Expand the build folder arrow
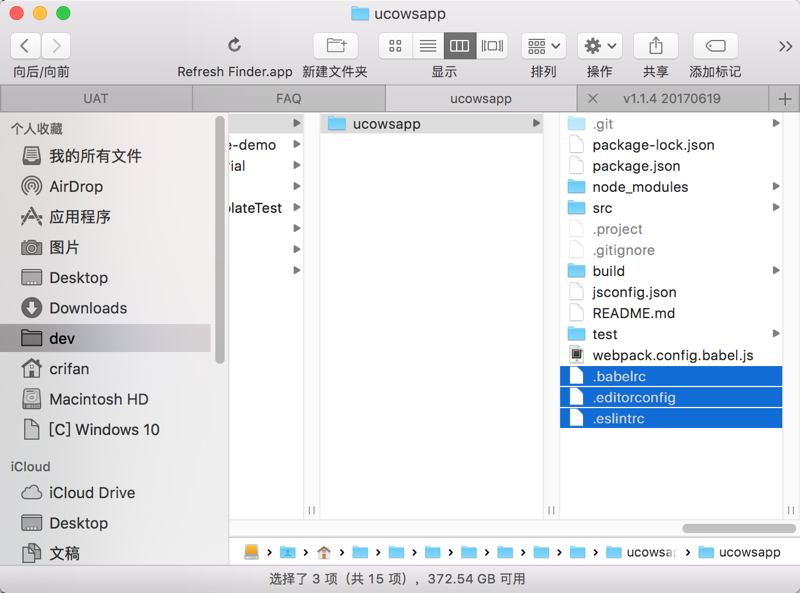The height and width of the screenshot is (593, 800). [776, 270]
